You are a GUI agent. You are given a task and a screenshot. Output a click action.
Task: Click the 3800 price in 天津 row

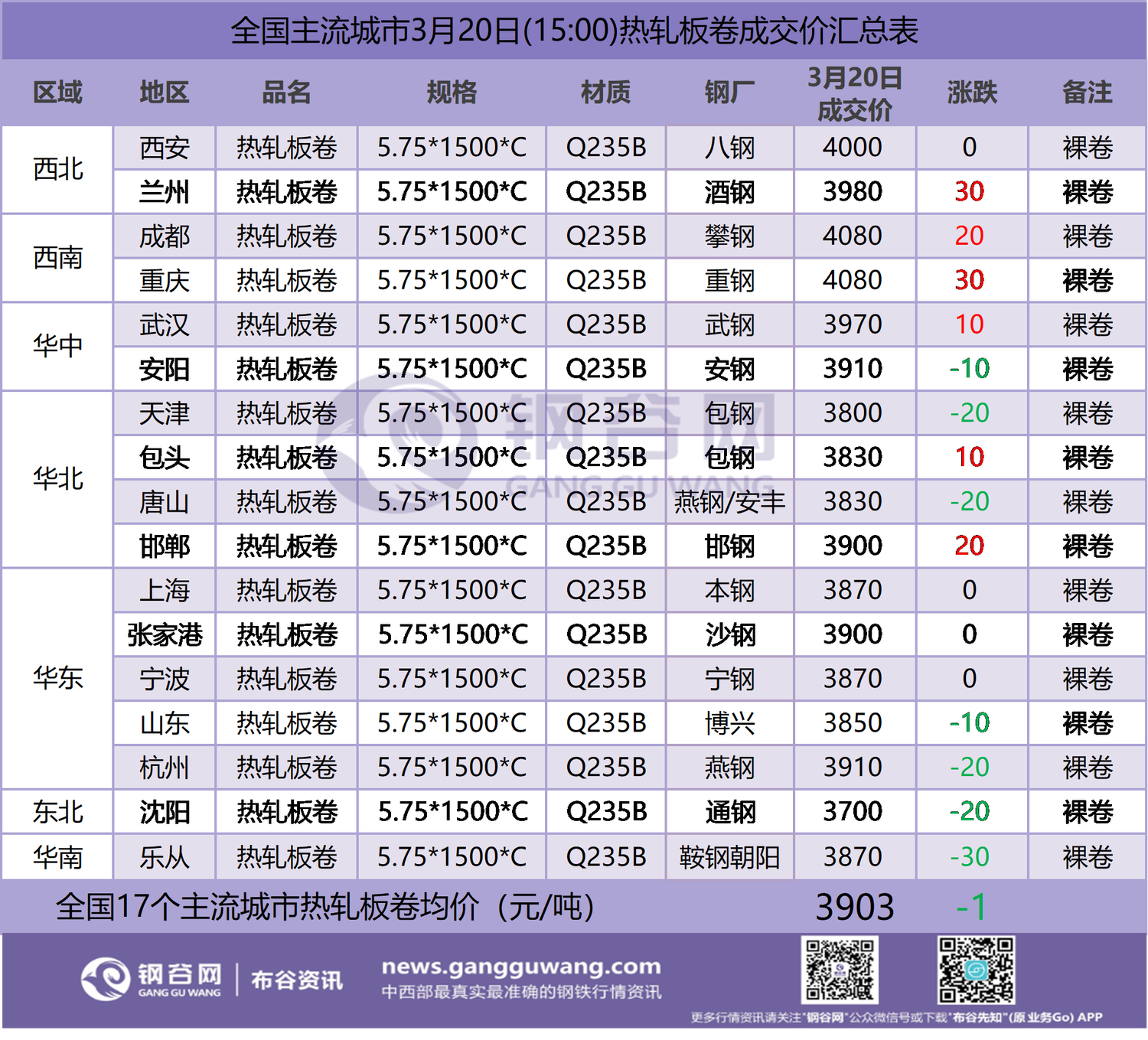point(853,414)
